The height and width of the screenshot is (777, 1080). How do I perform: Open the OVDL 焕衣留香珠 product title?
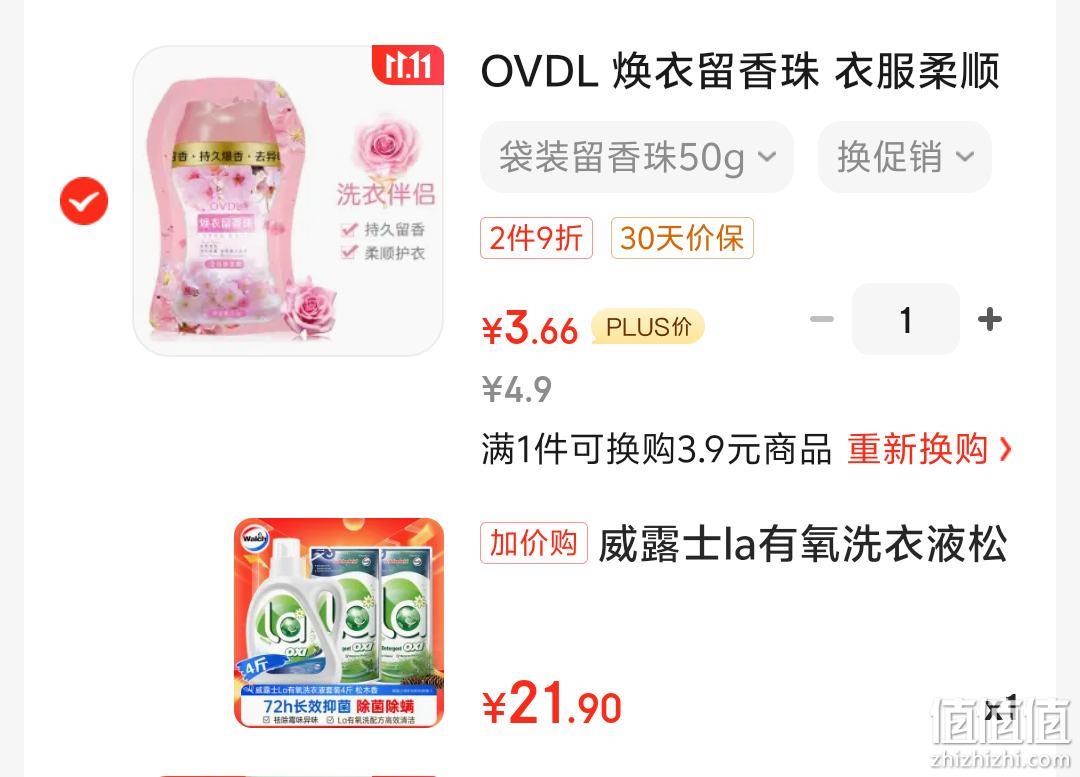pos(740,71)
